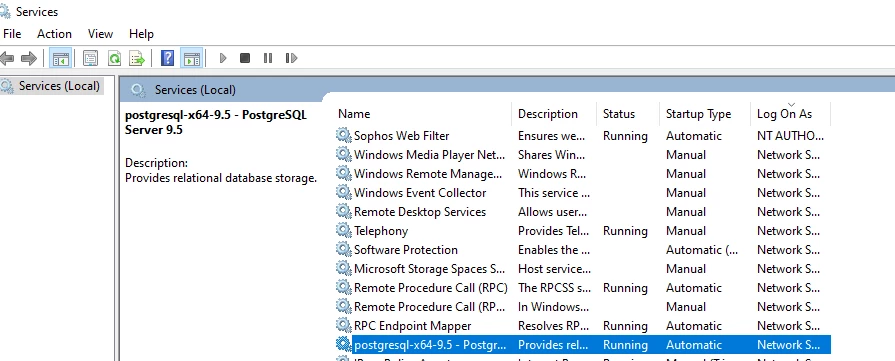The image size is (895, 361).
Task: Open the Action menu
Action: pyautogui.click(x=54, y=34)
